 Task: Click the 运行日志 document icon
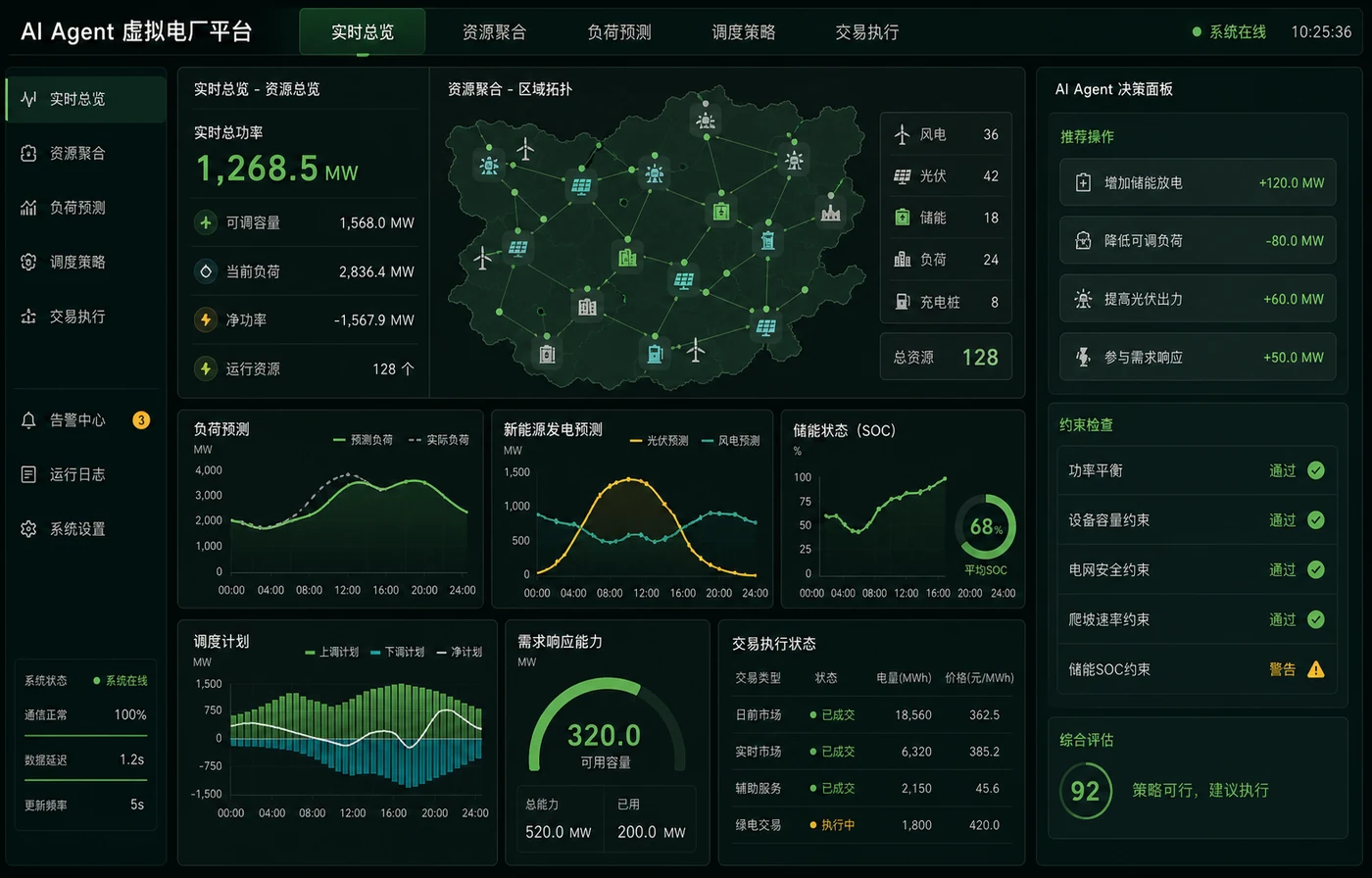tap(29, 474)
